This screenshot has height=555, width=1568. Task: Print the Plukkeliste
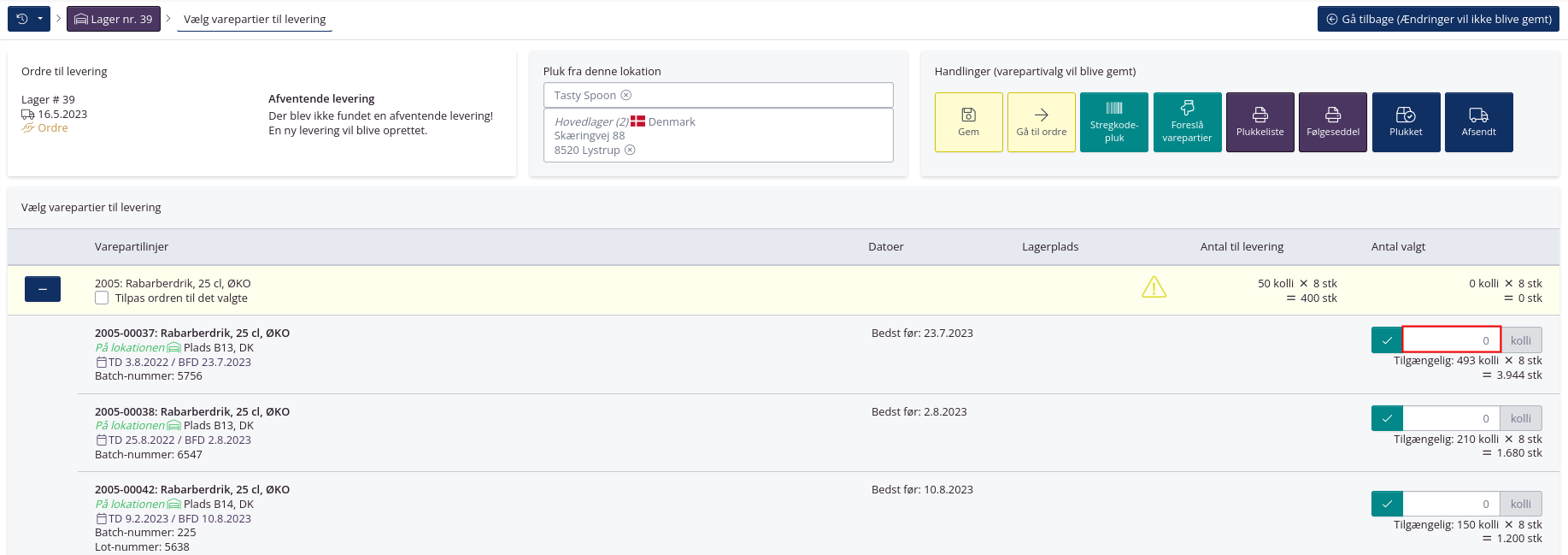click(1260, 122)
